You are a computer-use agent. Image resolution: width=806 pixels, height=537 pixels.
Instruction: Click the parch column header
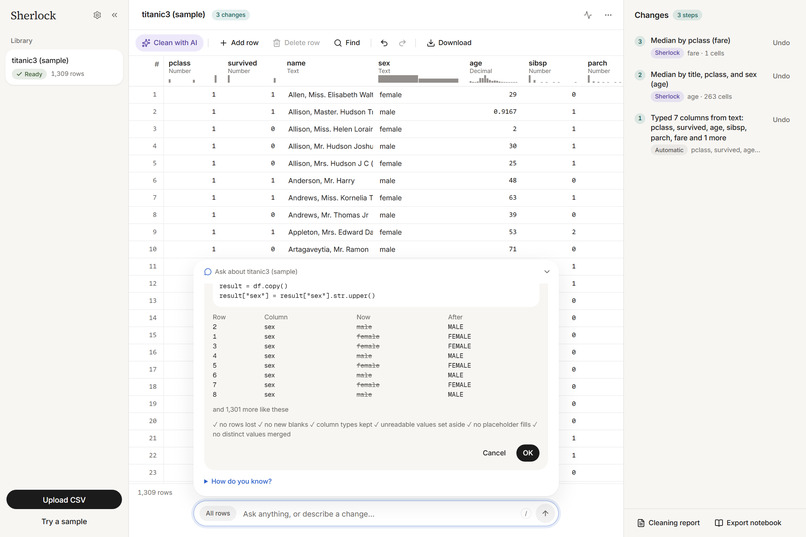coord(603,71)
